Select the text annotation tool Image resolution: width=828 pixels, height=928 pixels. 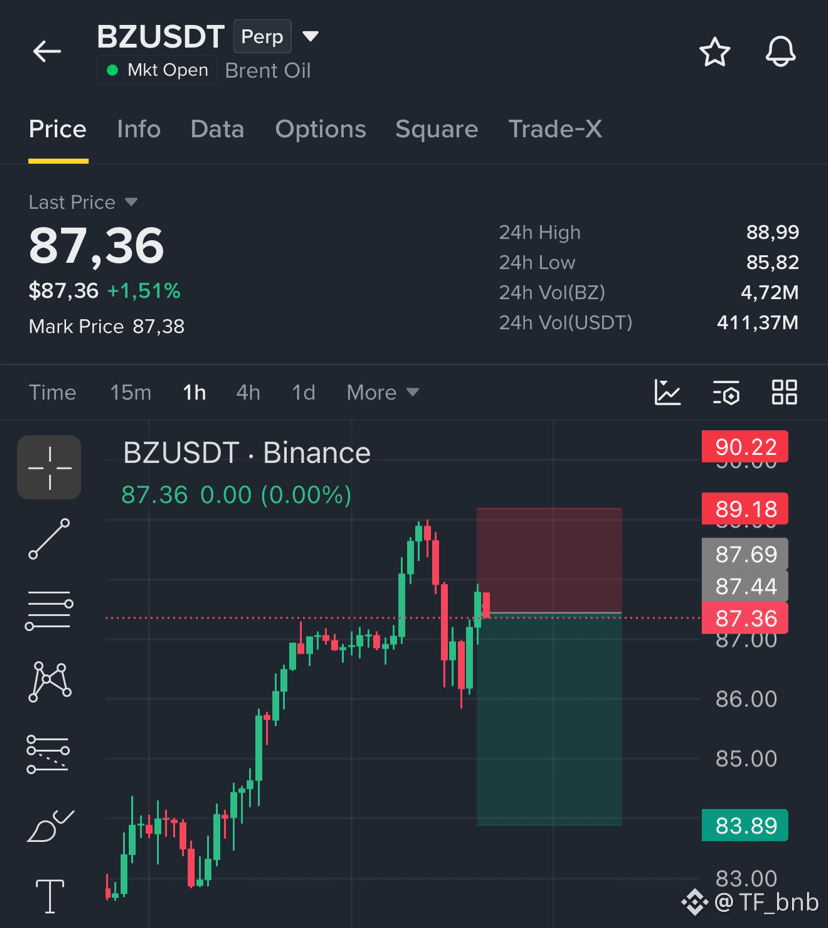click(50, 896)
